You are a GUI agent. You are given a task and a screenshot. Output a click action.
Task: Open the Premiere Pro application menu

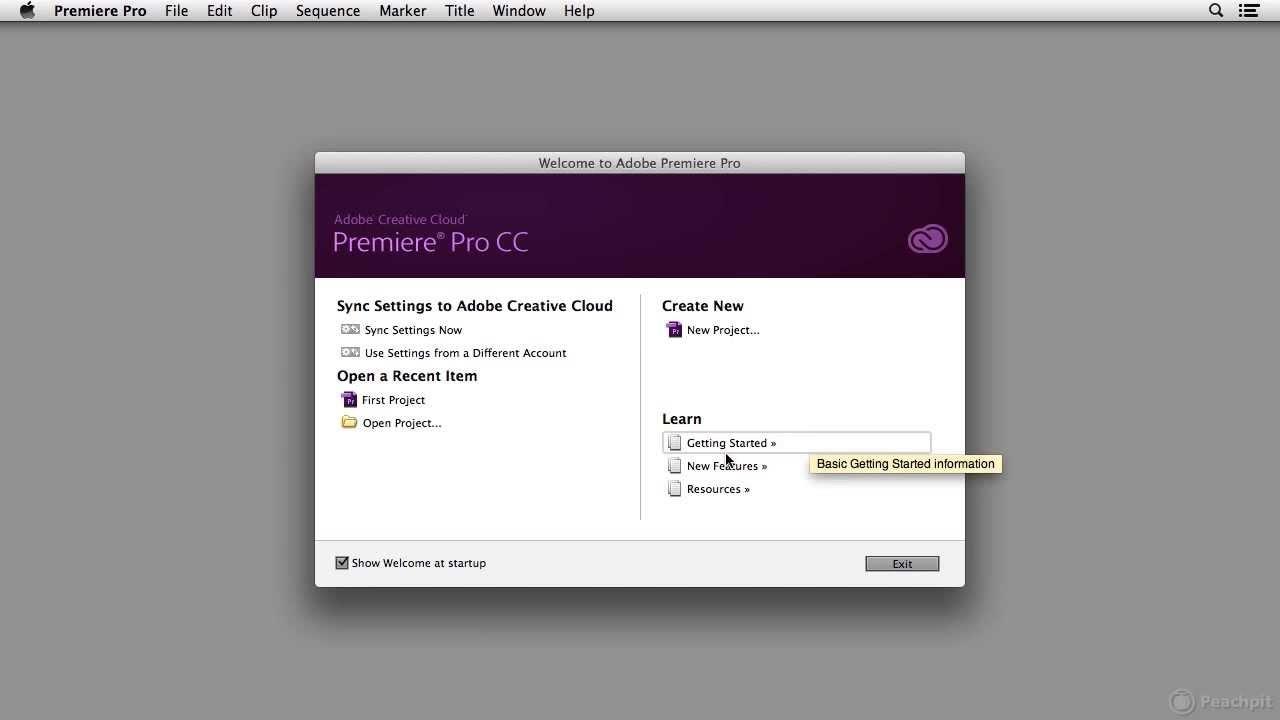tap(100, 11)
